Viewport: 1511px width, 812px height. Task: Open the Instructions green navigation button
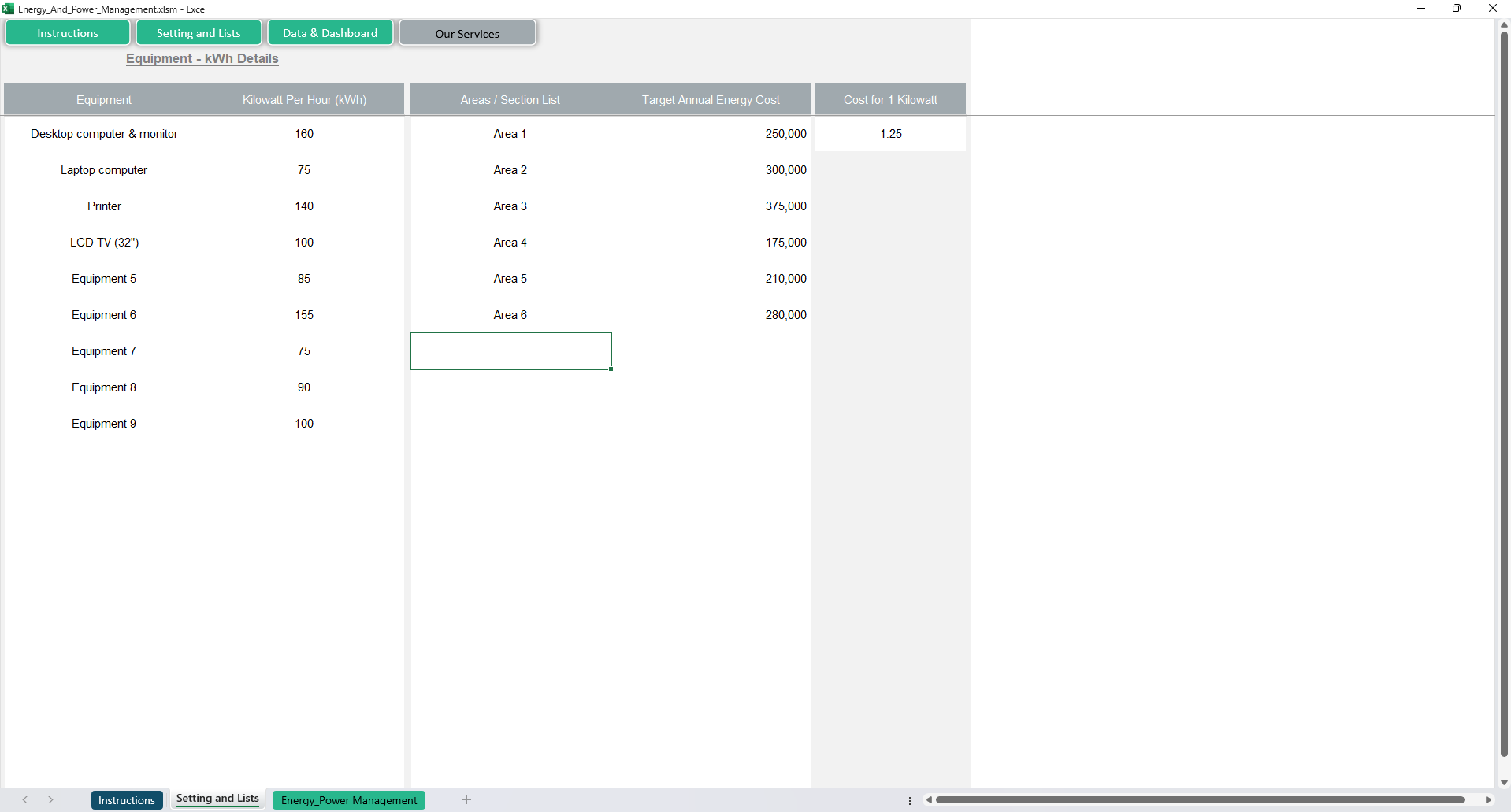tap(68, 33)
